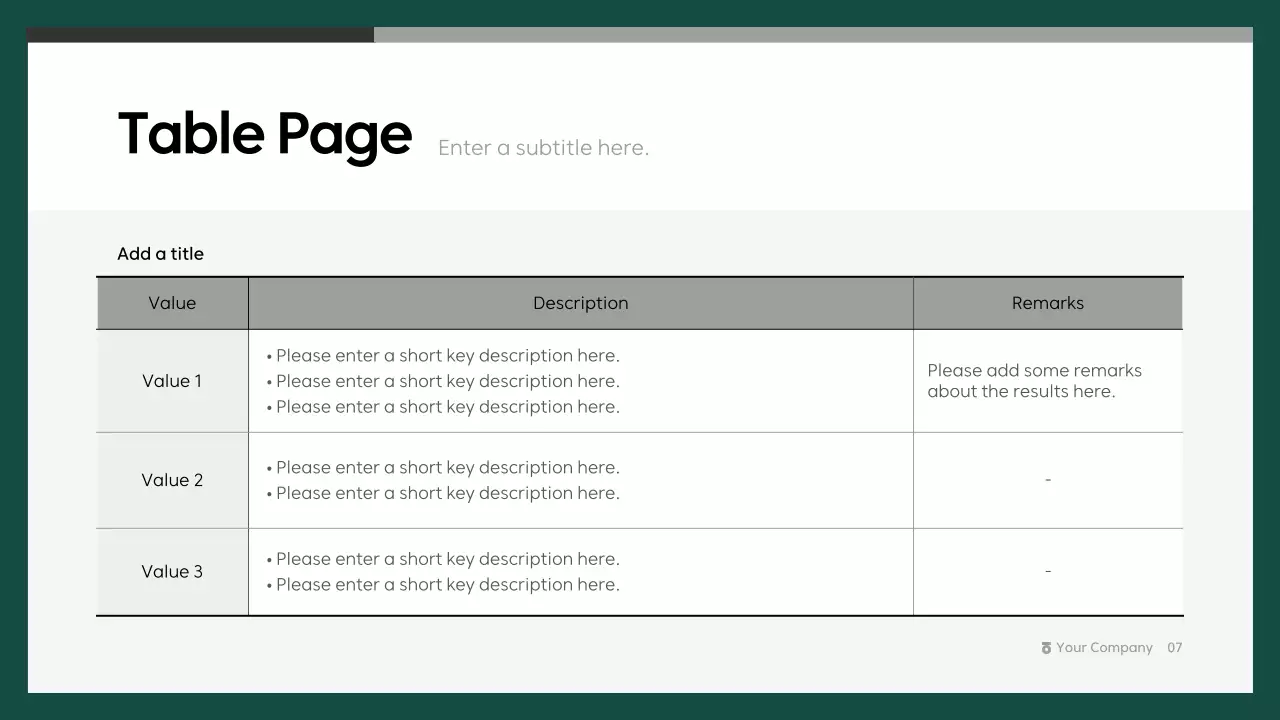The image size is (1280, 720).
Task: Select the "Remarks" column header cell
Action: (x=1047, y=303)
